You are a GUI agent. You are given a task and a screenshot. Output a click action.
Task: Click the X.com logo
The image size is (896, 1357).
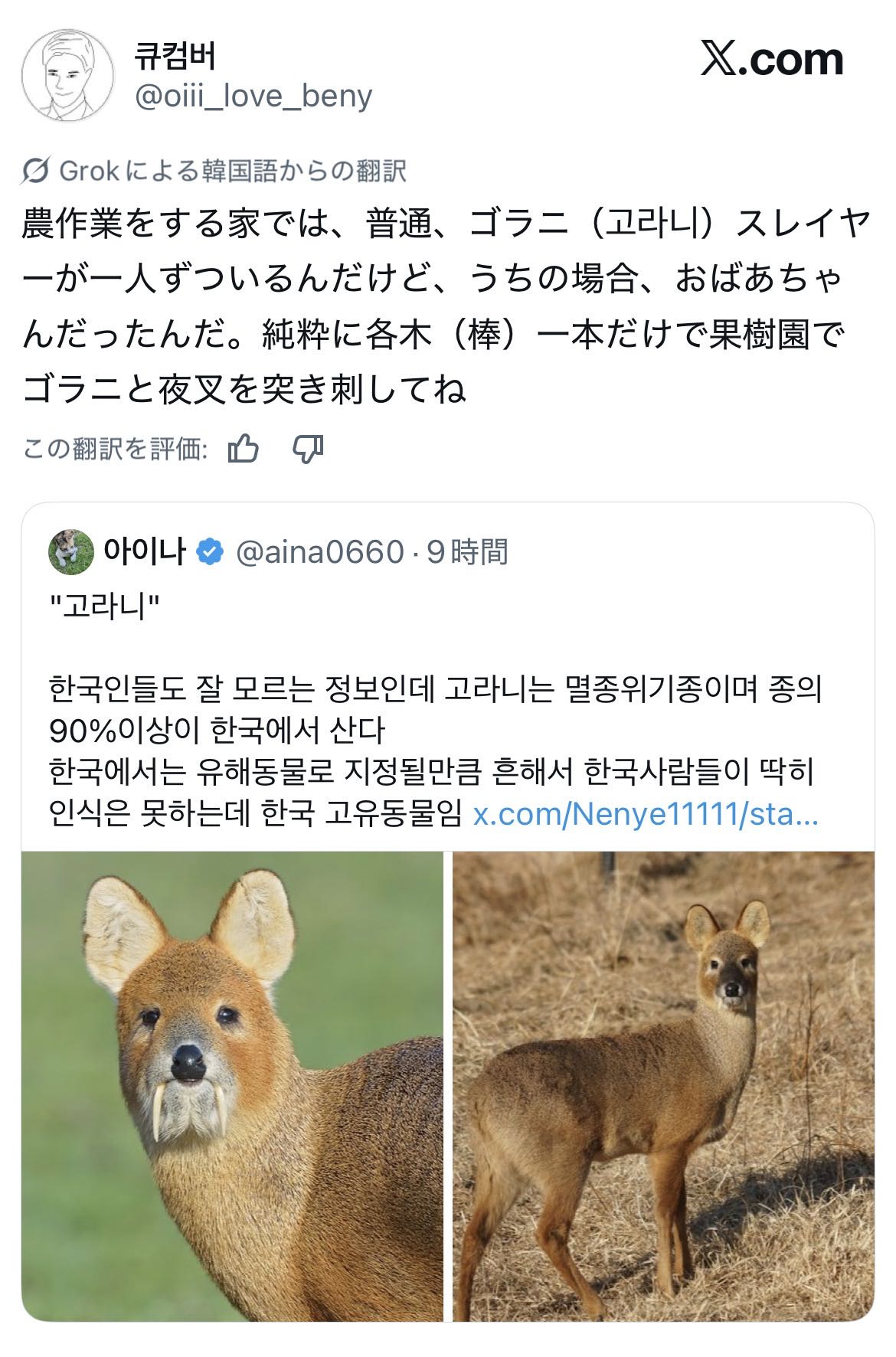click(771, 60)
